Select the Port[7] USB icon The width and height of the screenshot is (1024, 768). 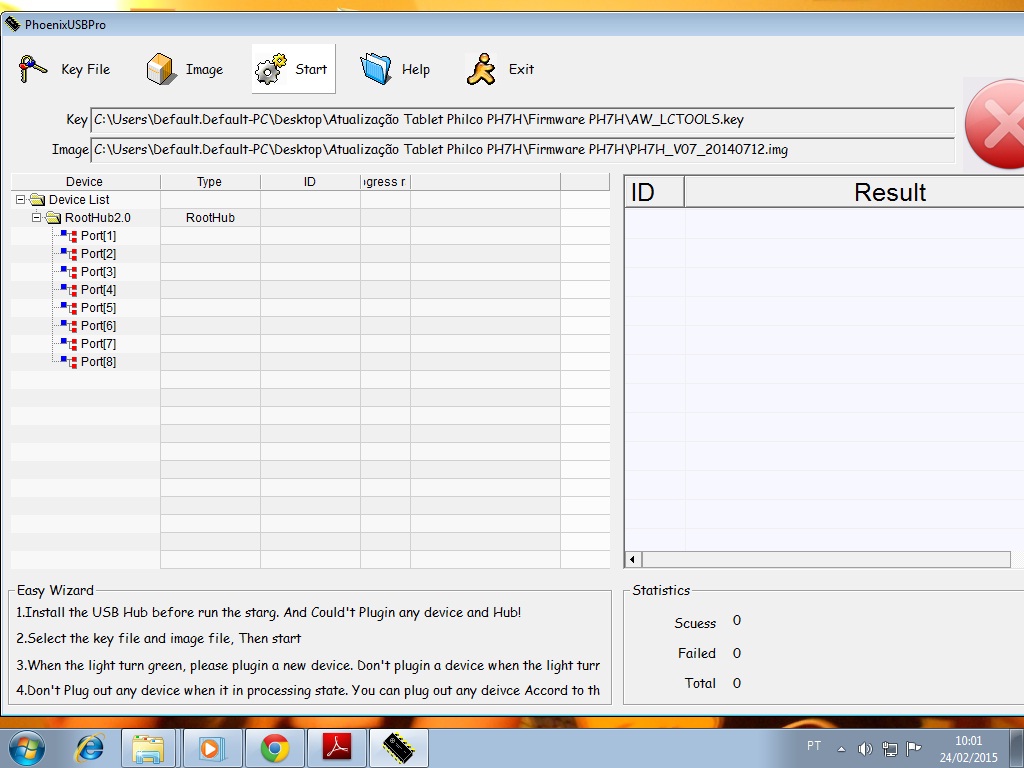(69, 344)
